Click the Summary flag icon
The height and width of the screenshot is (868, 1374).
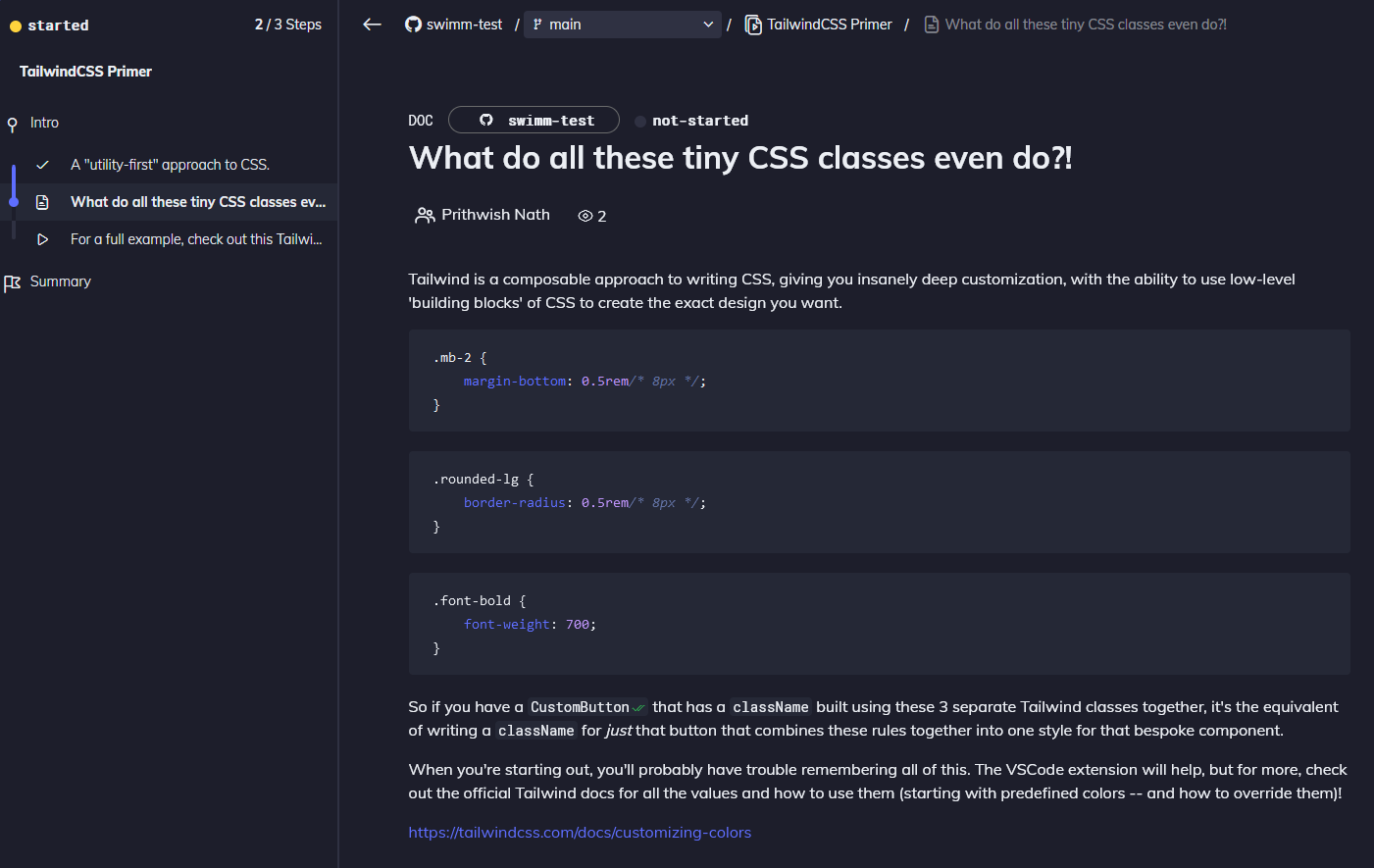point(12,282)
